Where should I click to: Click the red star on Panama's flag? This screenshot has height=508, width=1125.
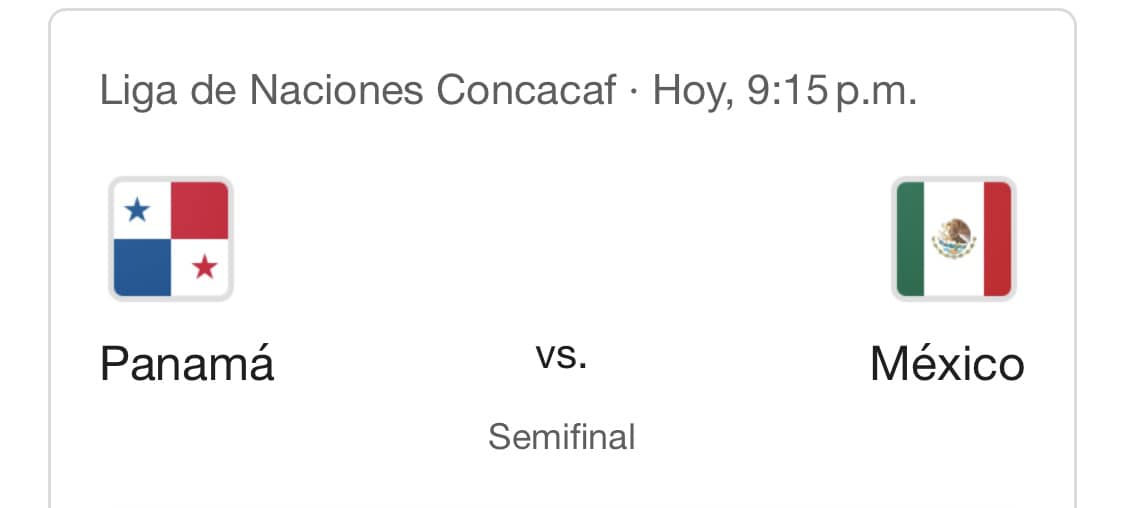pos(204,267)
